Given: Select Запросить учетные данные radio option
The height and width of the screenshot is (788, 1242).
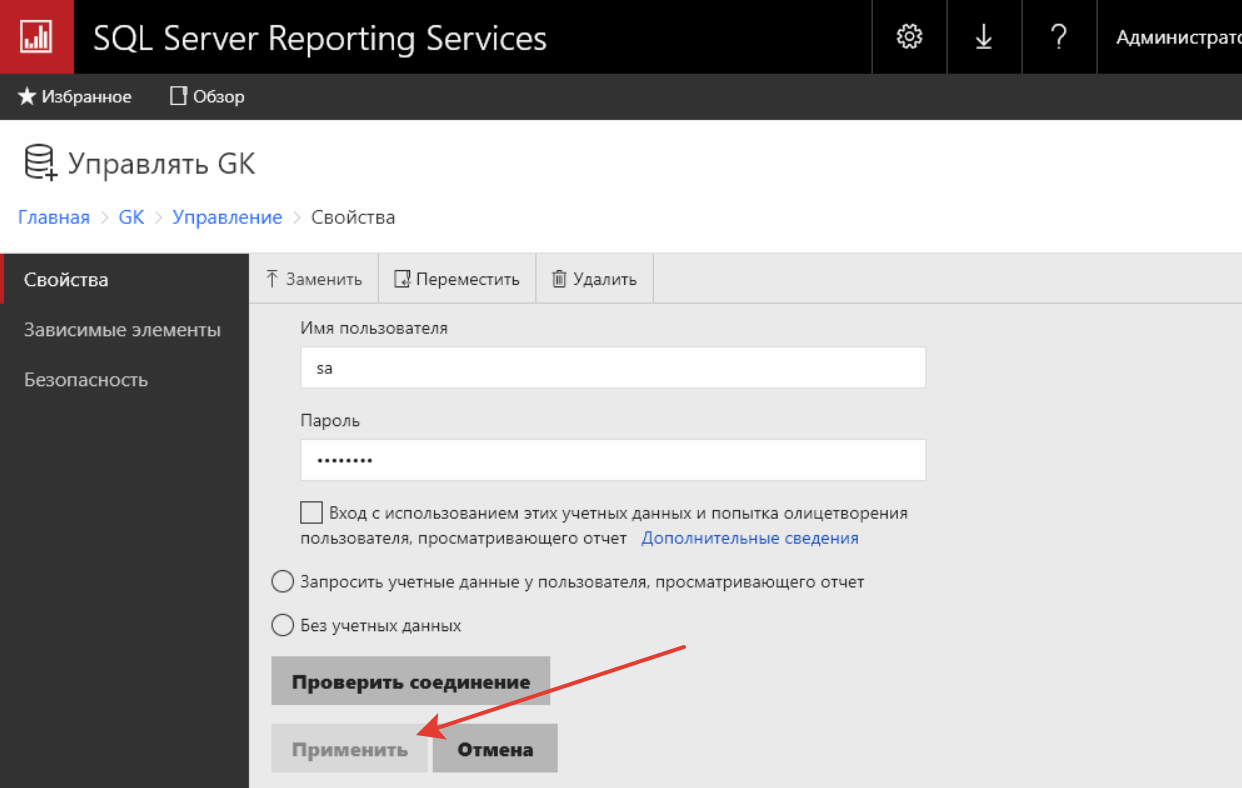Looking at the screenshot, I should tap(283, 581).
